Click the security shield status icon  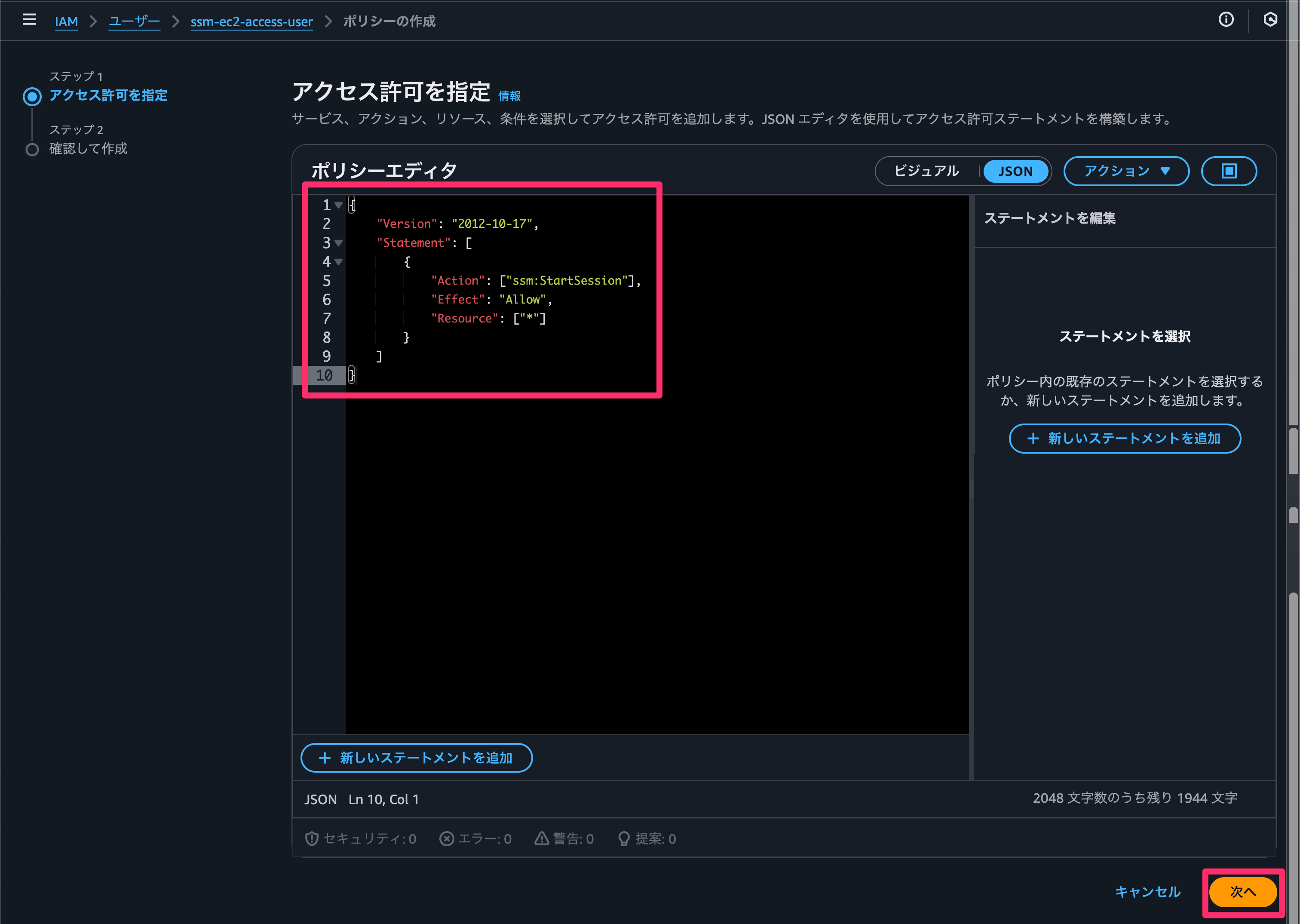(311, 839)
